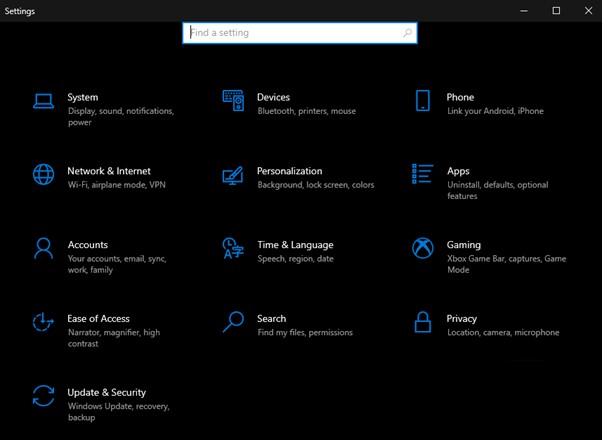Click 'Bluetooth, printers, mouse' description

[307, 111]
